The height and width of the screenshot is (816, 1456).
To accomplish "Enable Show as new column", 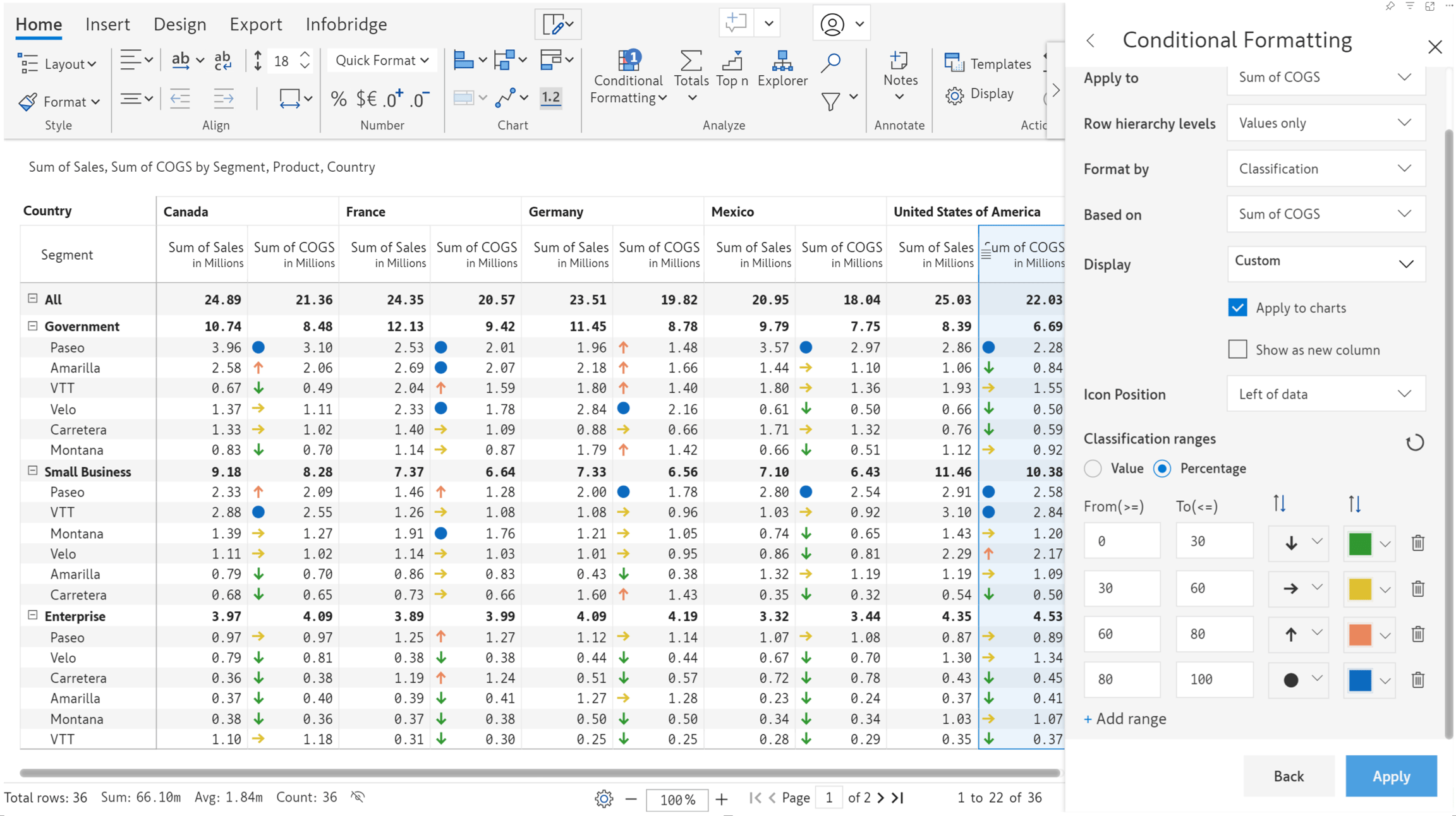I will (x=1237, y=349).
